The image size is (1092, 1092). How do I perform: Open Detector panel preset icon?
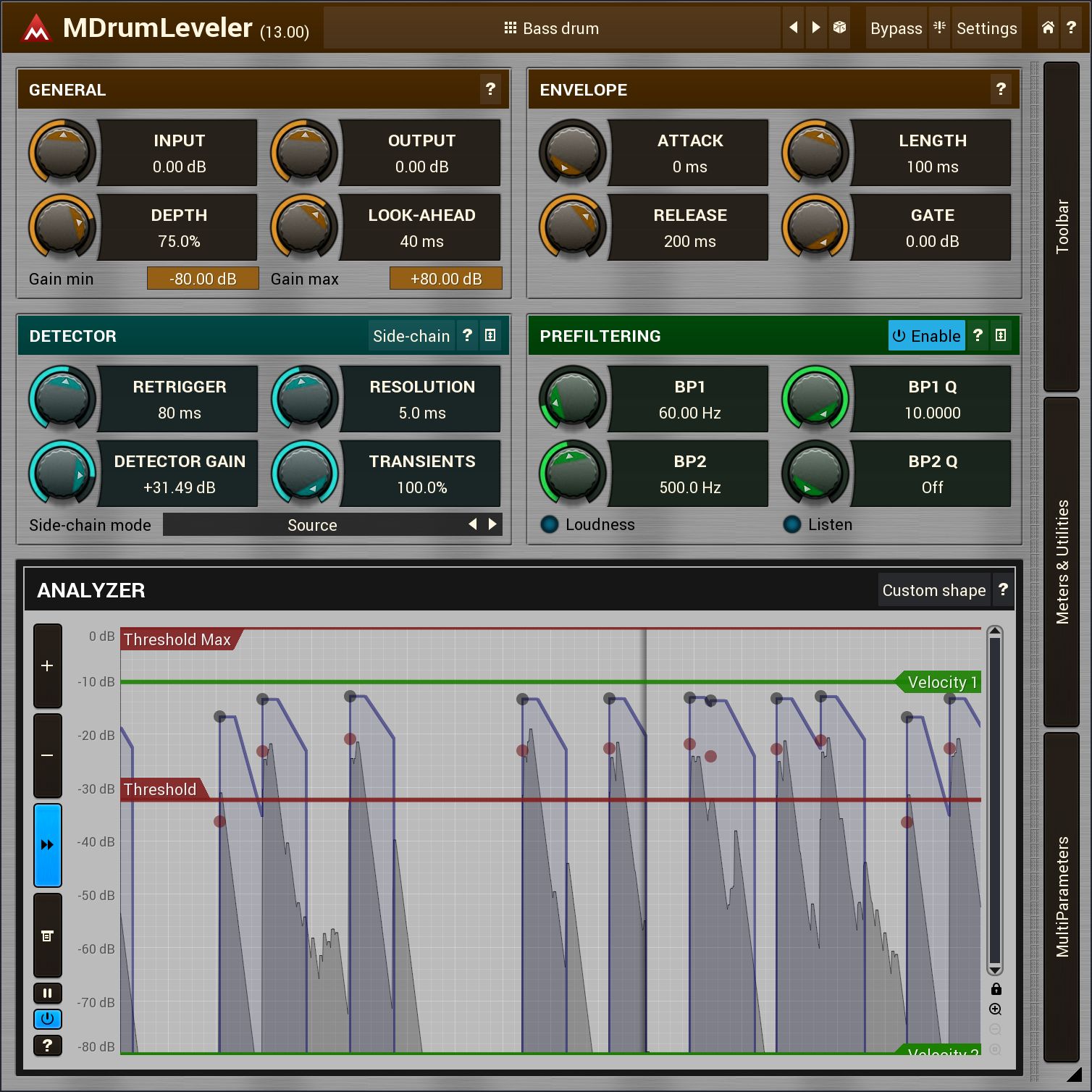[x=490, y=335]
